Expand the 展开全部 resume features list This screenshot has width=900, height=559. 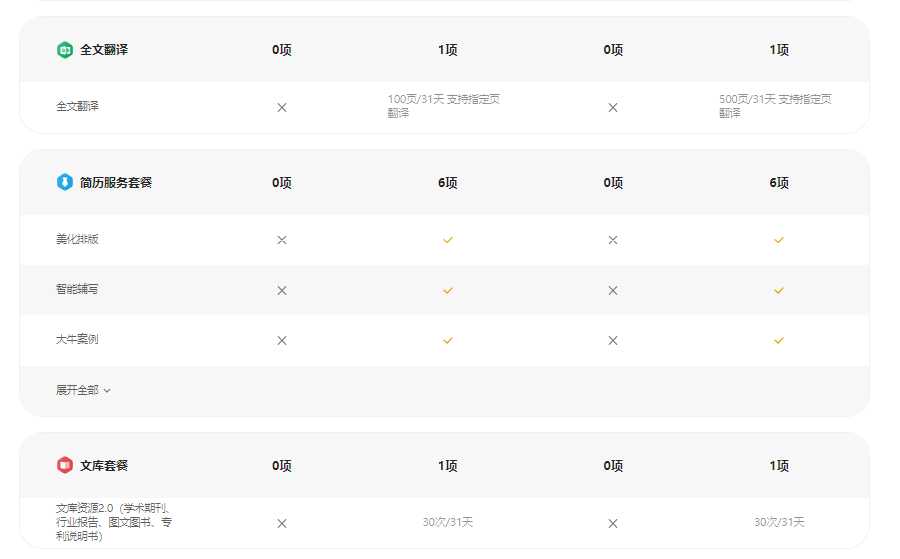point(83,390)
